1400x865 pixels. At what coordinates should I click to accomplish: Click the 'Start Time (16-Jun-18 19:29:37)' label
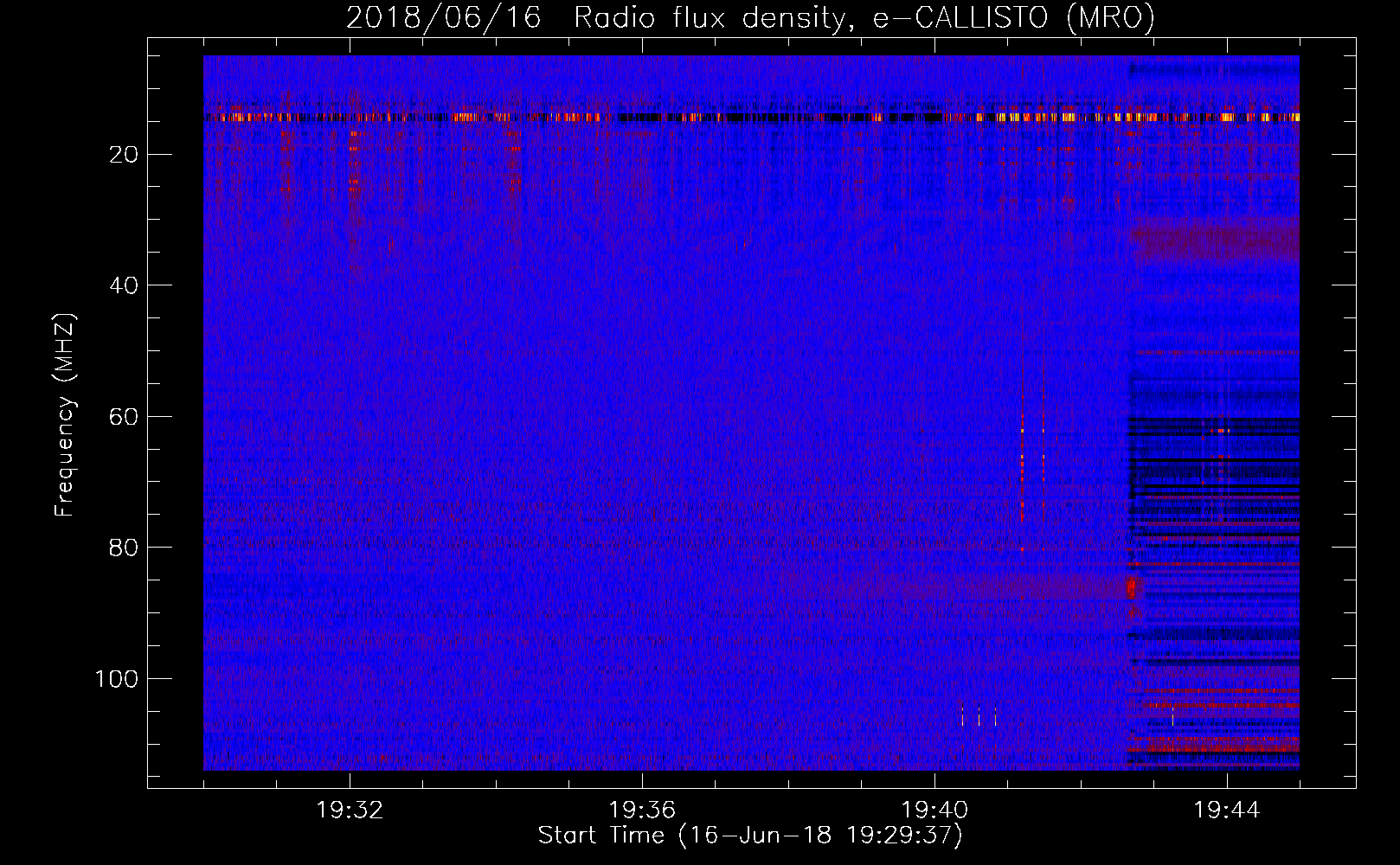point(750,836)
